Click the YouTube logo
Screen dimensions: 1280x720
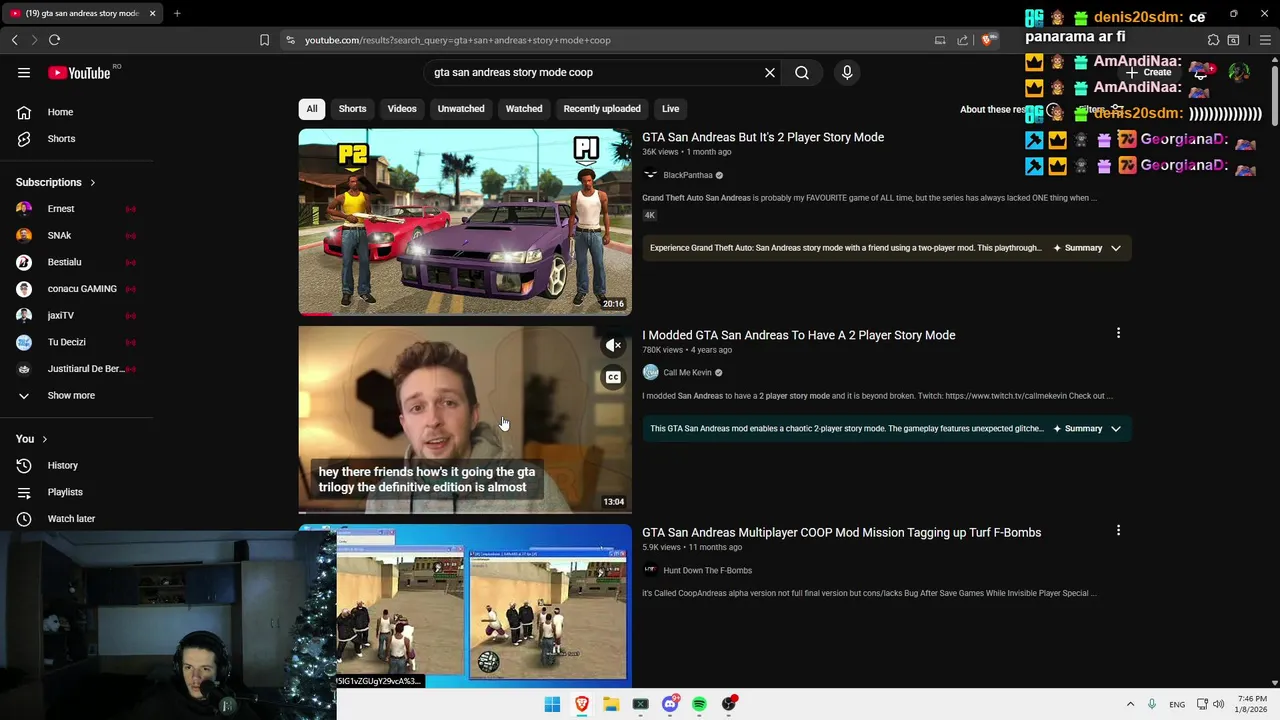tap(79, 72)
